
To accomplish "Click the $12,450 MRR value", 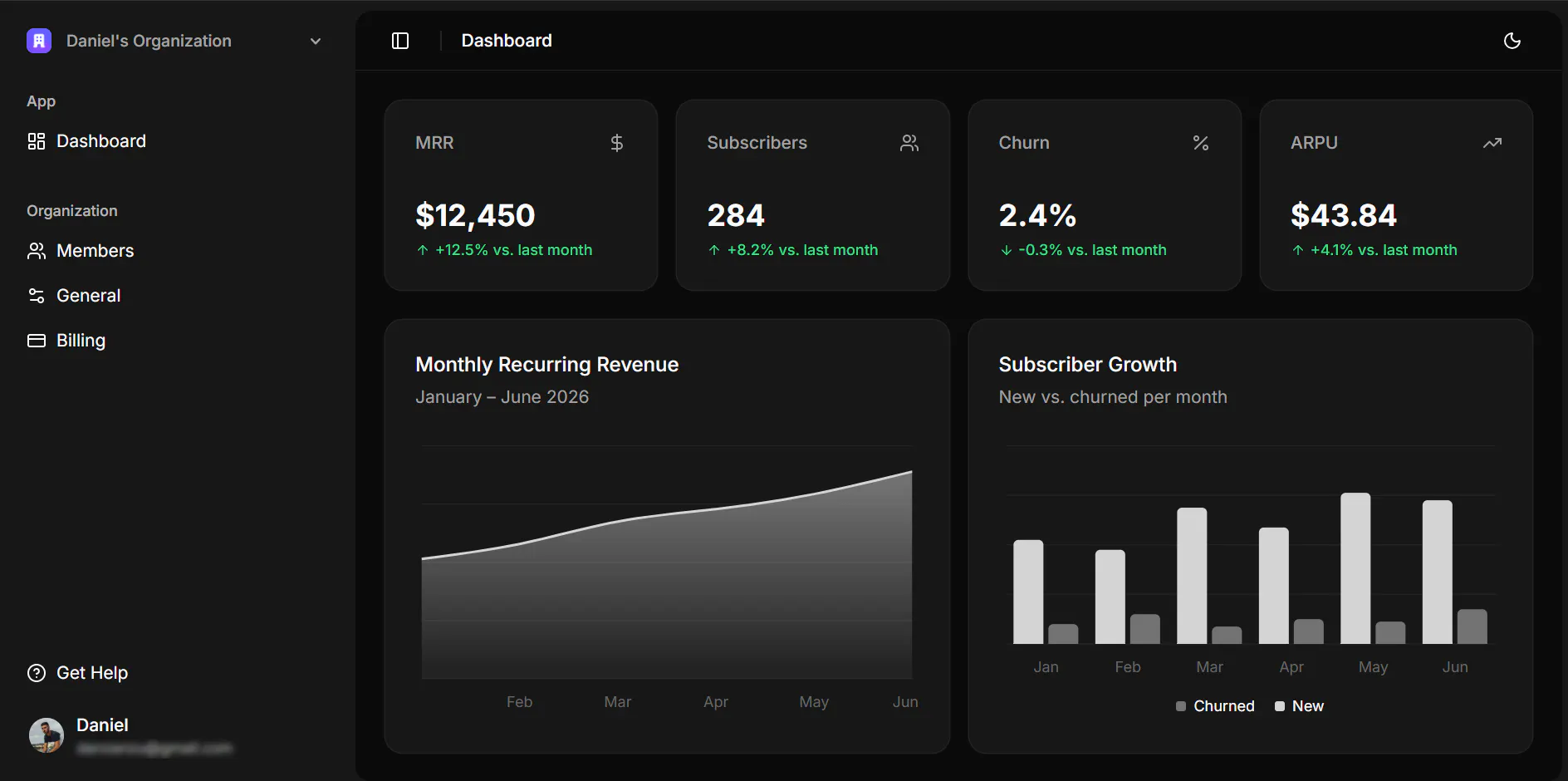I will 475,215.
